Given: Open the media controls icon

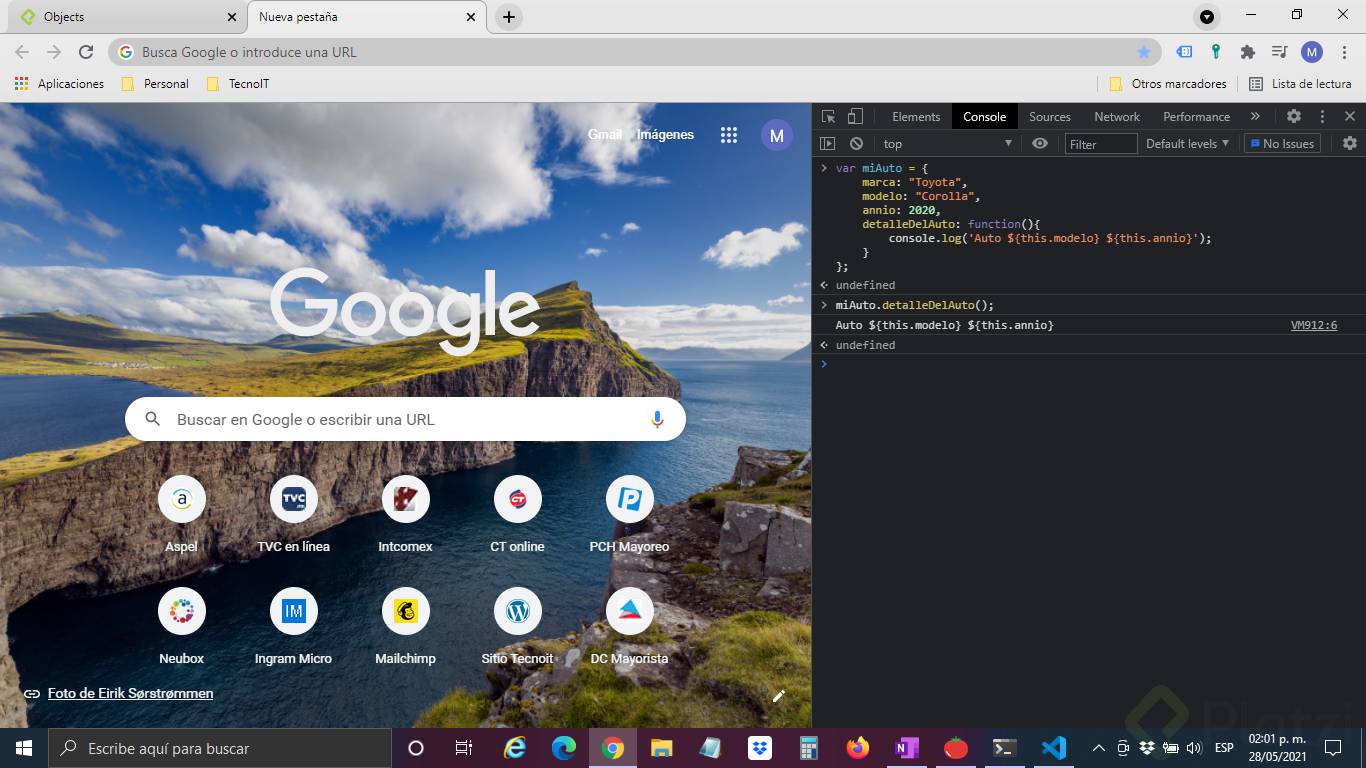Looking at the screenshot, I should pyautogui.click(x=1279, y=52).
